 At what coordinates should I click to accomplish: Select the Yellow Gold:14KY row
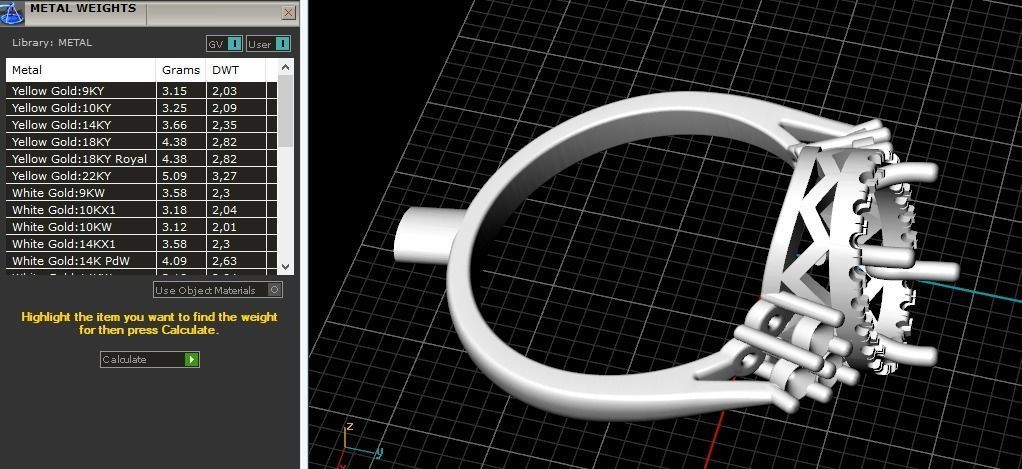(141, 124)
